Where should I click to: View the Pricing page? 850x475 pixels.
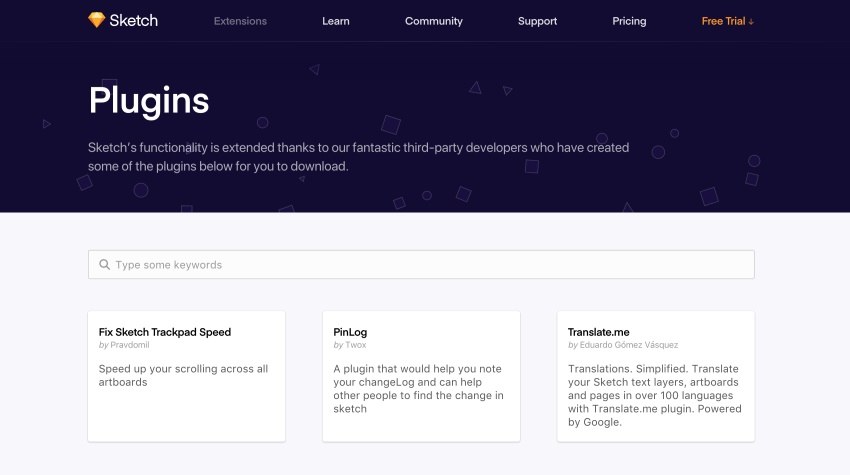629,21
